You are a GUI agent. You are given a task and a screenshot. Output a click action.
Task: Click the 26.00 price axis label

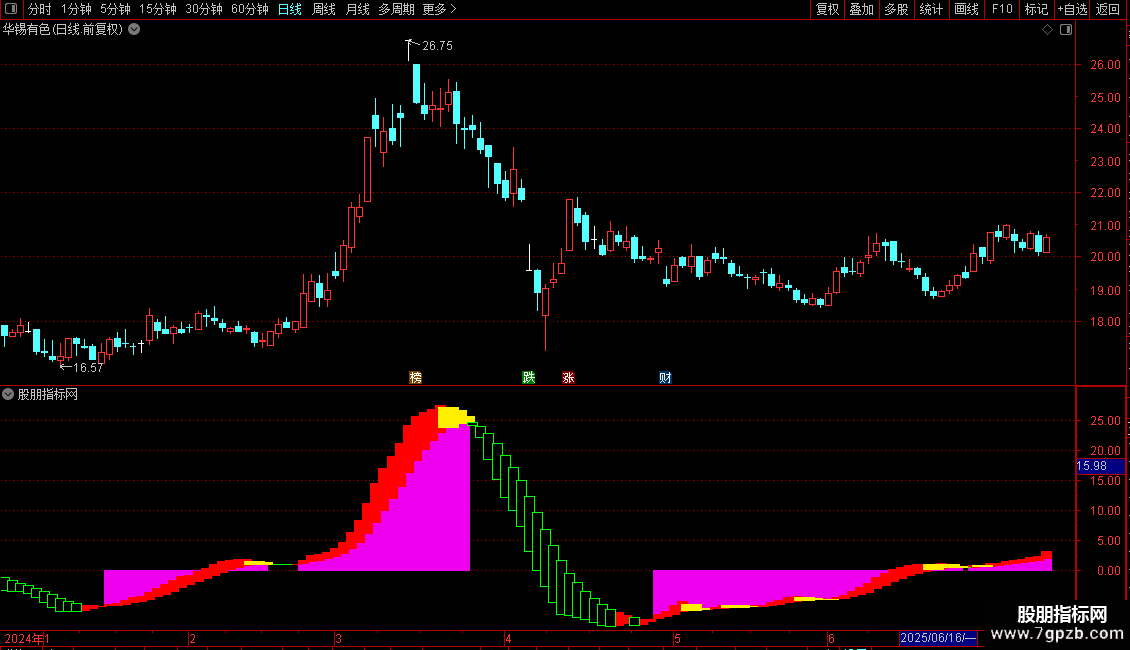(x=1105, y=65)
